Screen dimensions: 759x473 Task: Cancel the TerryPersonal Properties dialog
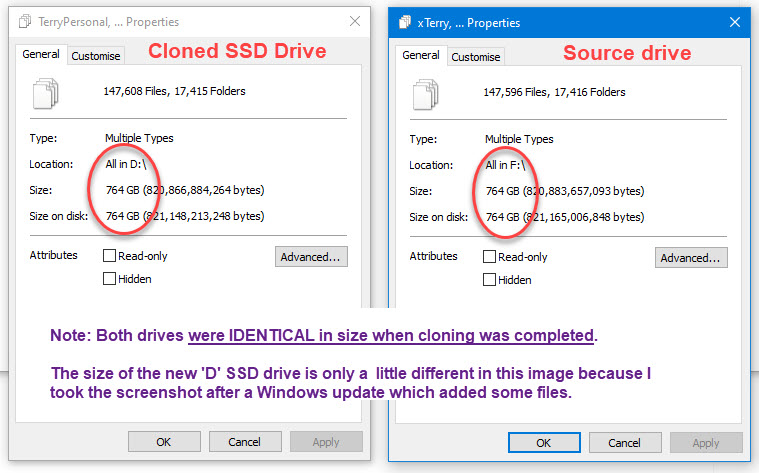(245, 442)
